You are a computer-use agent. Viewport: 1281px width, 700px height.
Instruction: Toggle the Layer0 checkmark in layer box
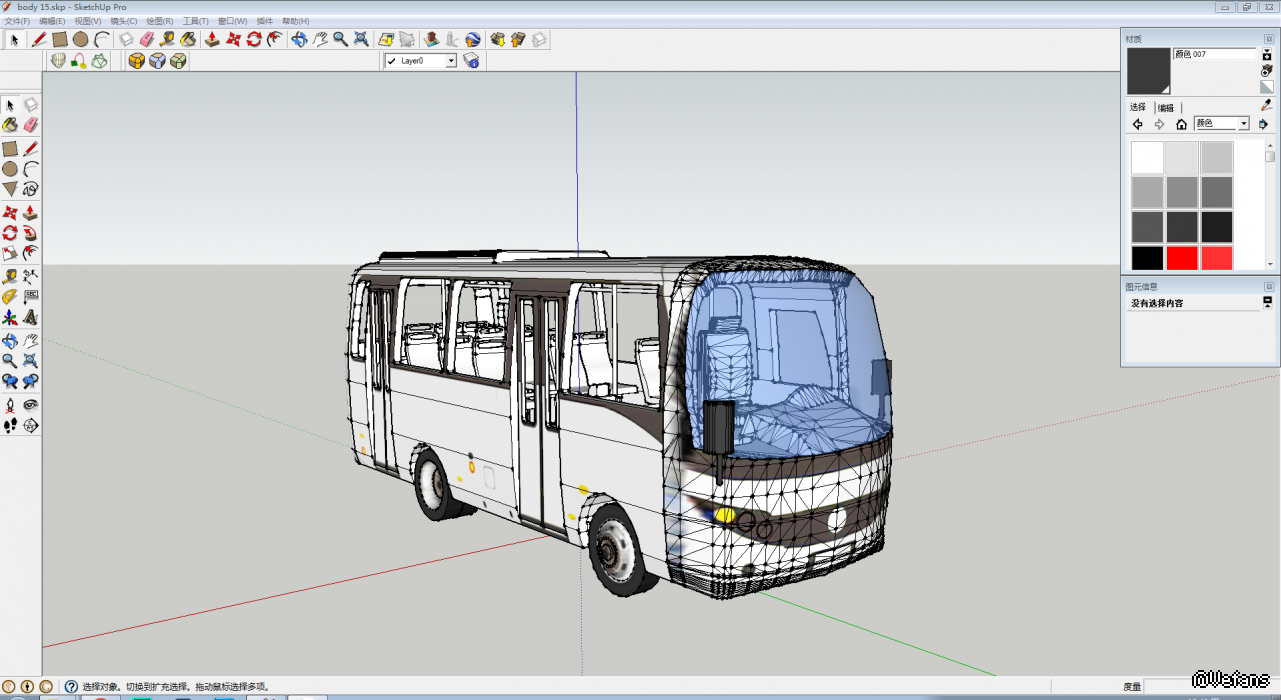[392, 61]
